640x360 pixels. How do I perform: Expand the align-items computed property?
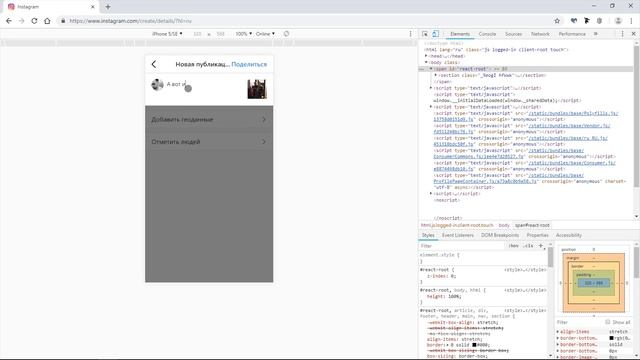(x=558, y=332)
